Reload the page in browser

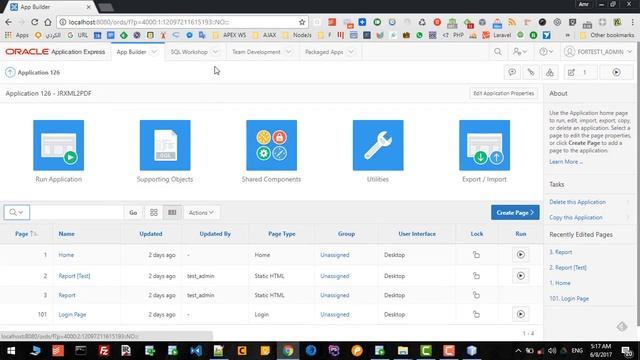(35, 22)
